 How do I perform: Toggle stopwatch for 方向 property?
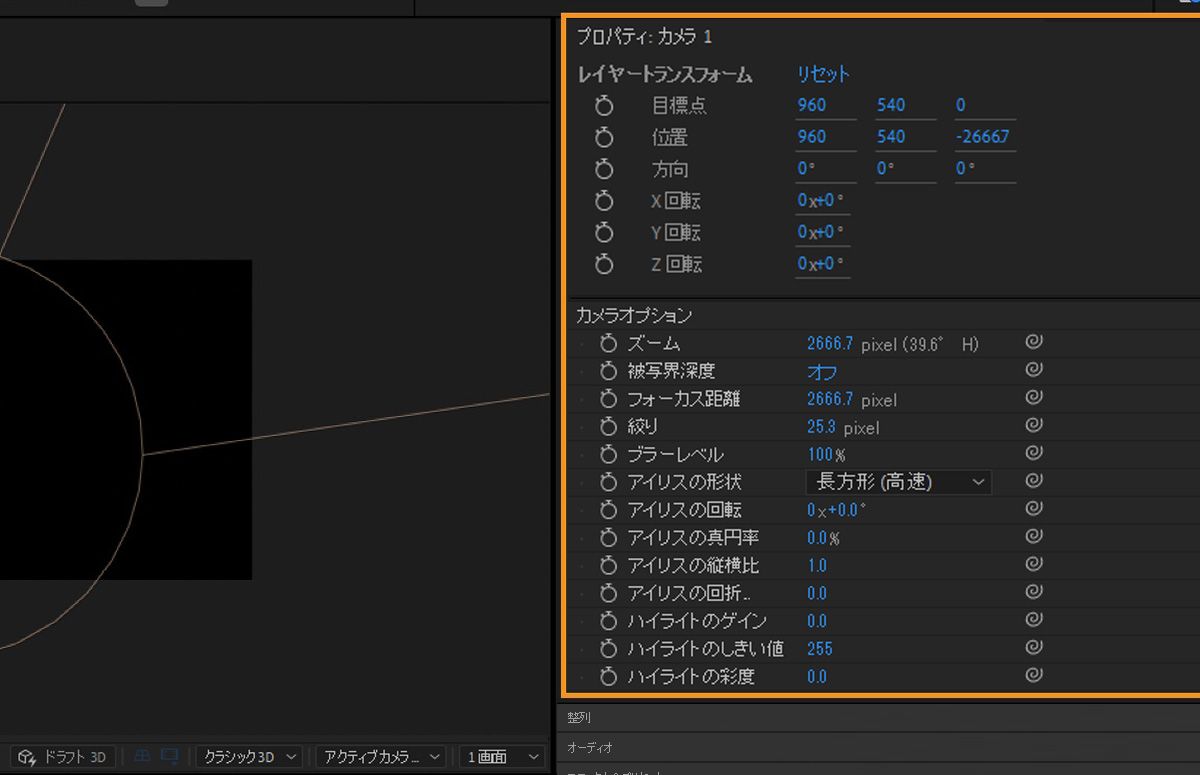pyautogui.click(x=604, y=169)
